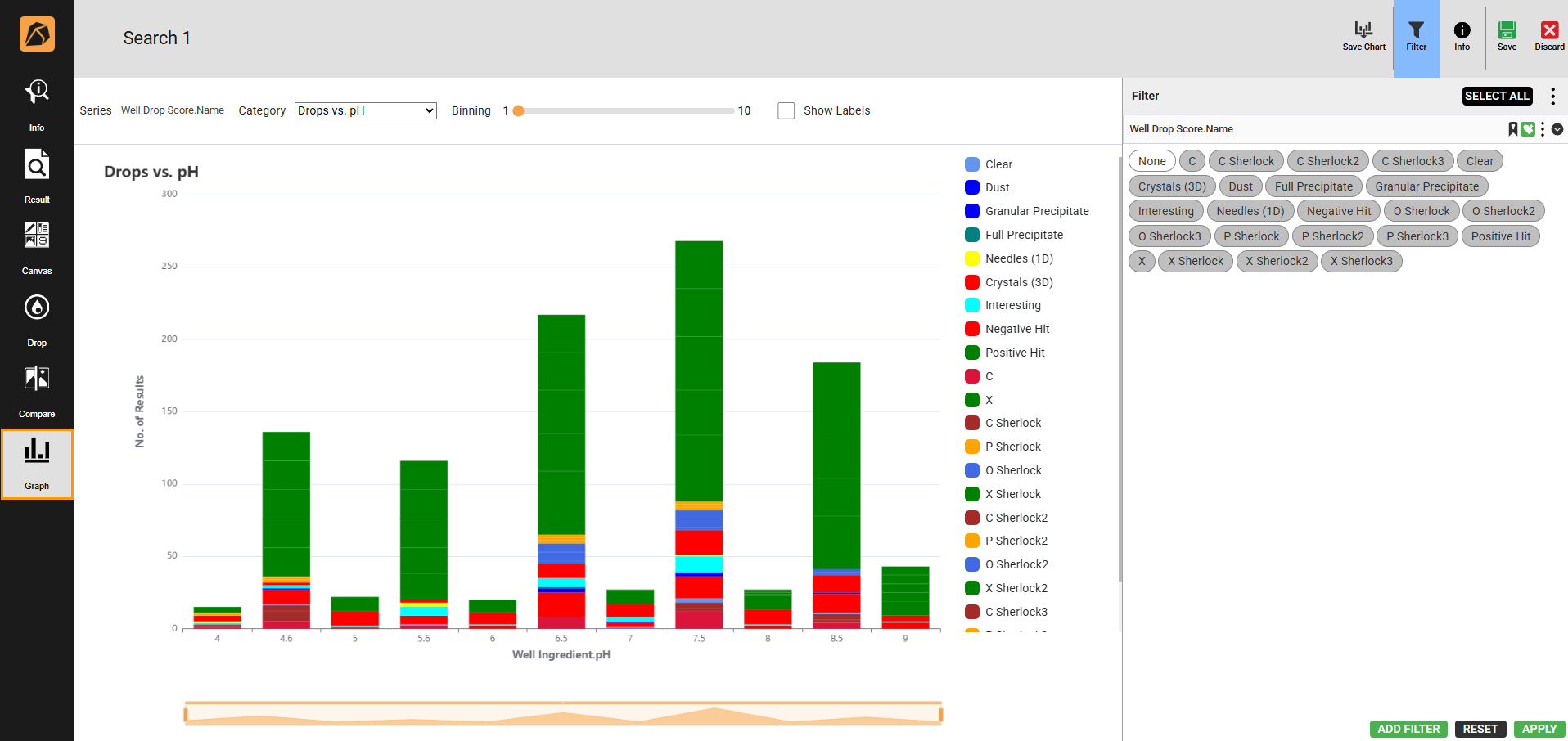This screenshot has height=741, width=1568.
Task: Open the Result page in sidebar
Action: click(x=37, y=176)
